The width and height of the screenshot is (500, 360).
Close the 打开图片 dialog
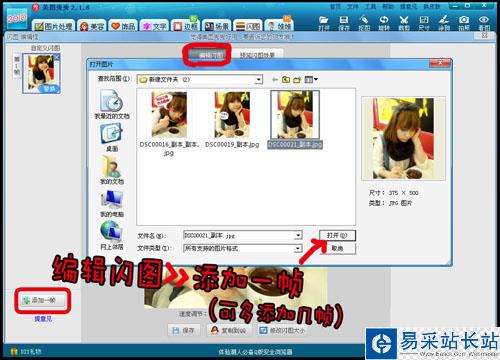click(x=440, y=63)
